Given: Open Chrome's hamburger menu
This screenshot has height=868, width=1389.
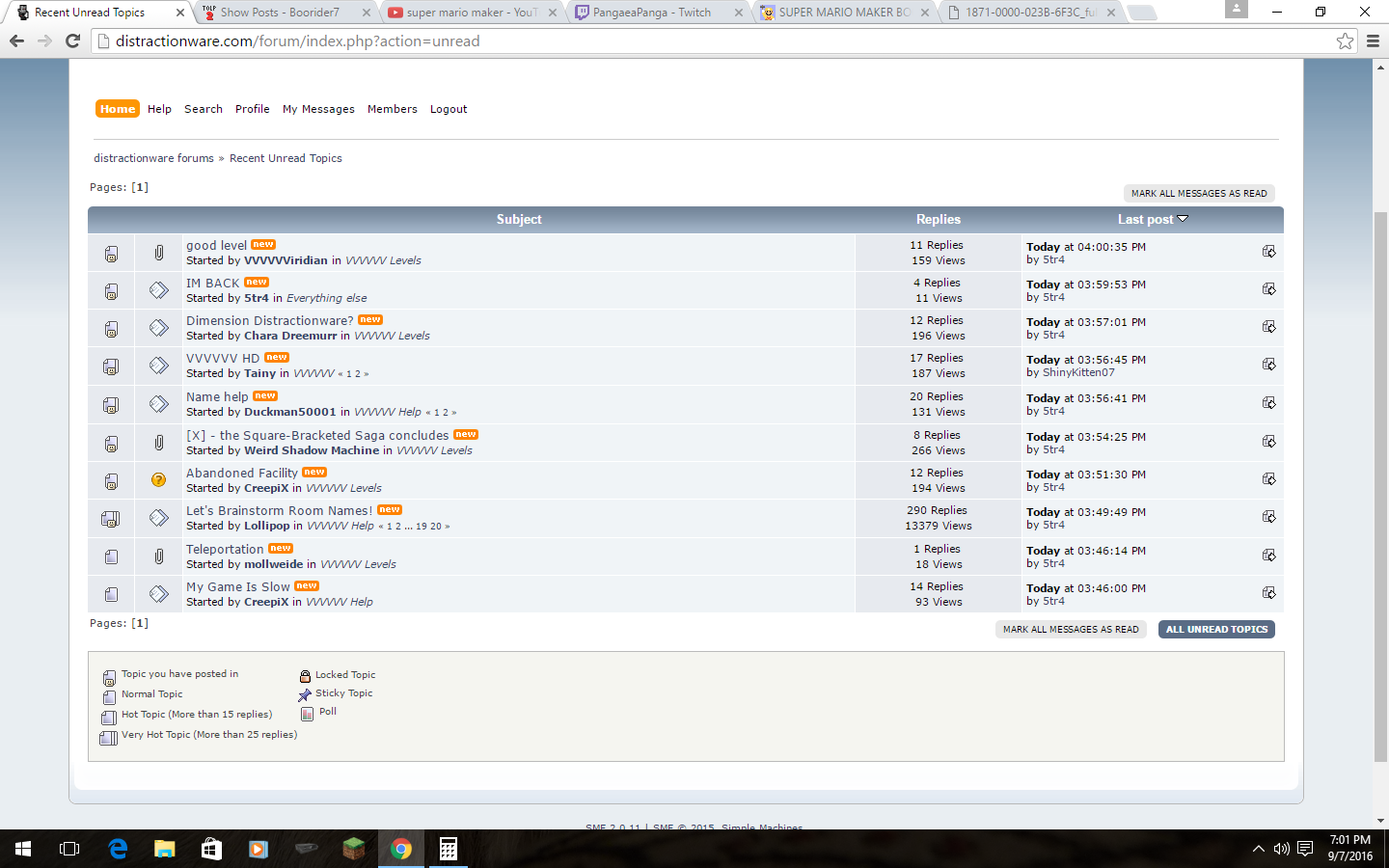Looking at the screenshot, I should pyautogui.click(x=1373, y=41).
